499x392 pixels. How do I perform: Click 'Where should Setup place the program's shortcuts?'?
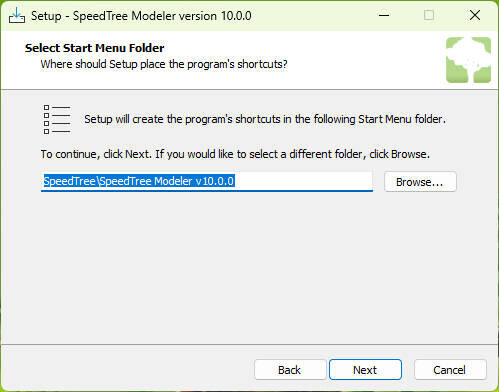pyautogui.click(x=164, y=64)
